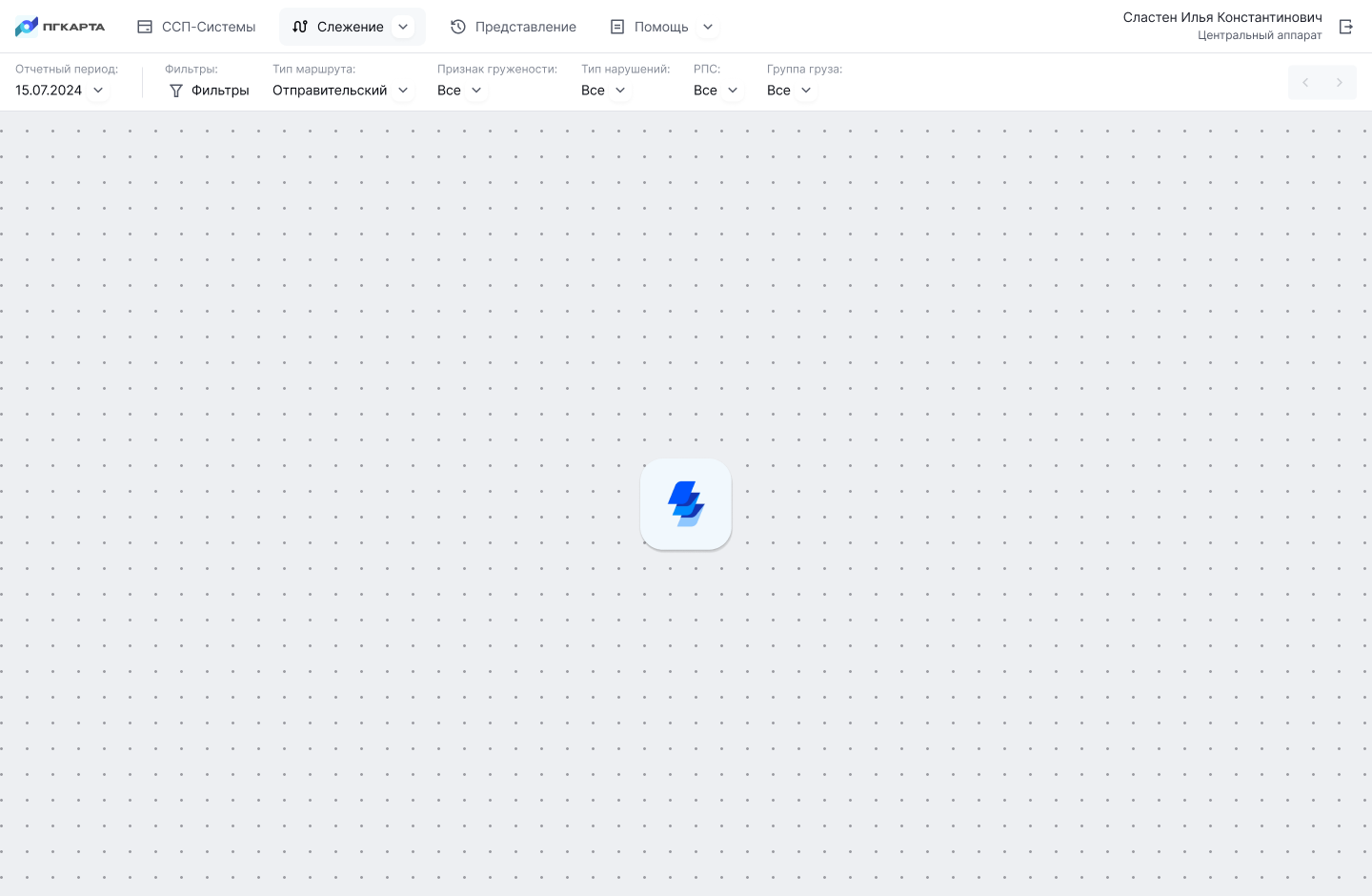This screenshot has height=896, width=1372.
Task: Go to next page with right arrow
Action: coord(1340,83)
